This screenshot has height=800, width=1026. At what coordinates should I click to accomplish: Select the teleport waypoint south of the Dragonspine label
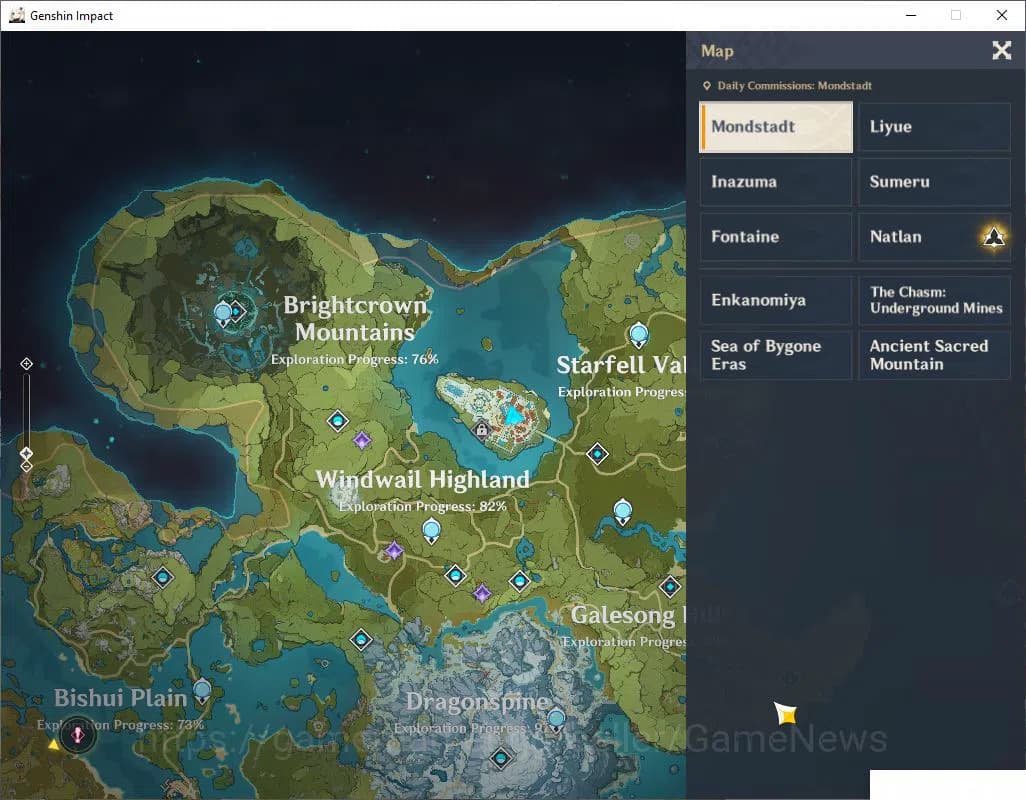click(x=501, y=757)
